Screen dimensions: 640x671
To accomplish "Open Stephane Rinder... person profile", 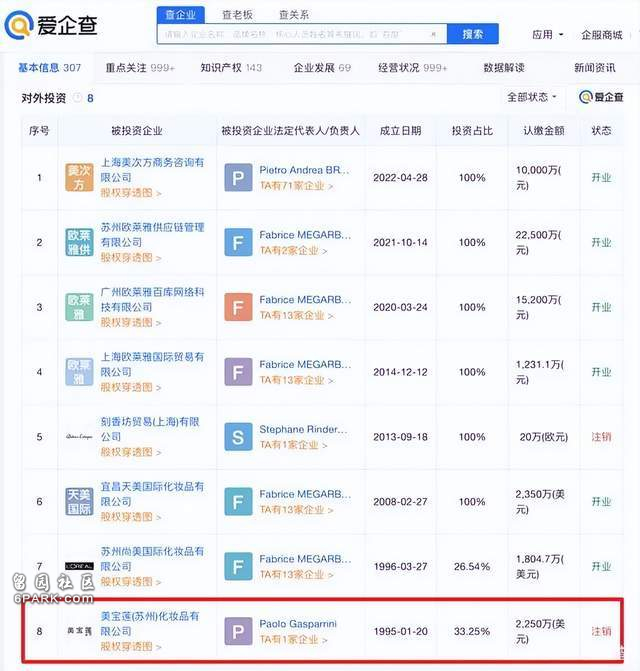I will pos(303,429).
